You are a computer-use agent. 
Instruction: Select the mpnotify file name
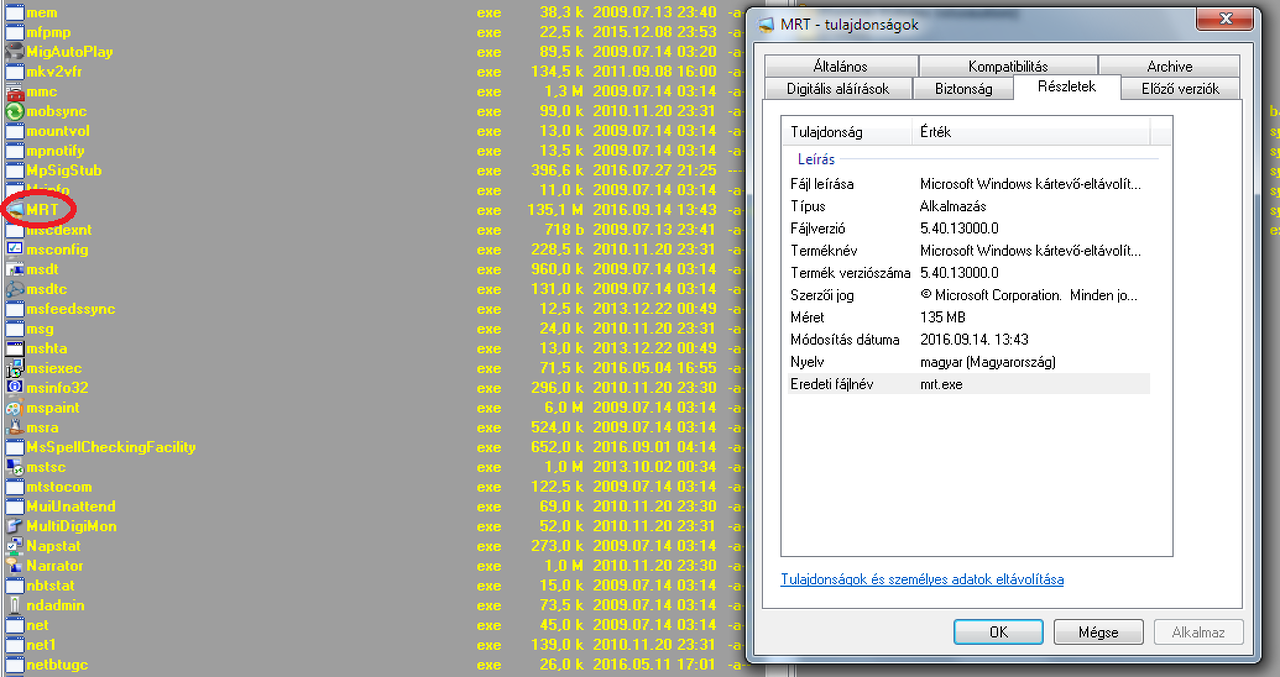coord(56,151)
